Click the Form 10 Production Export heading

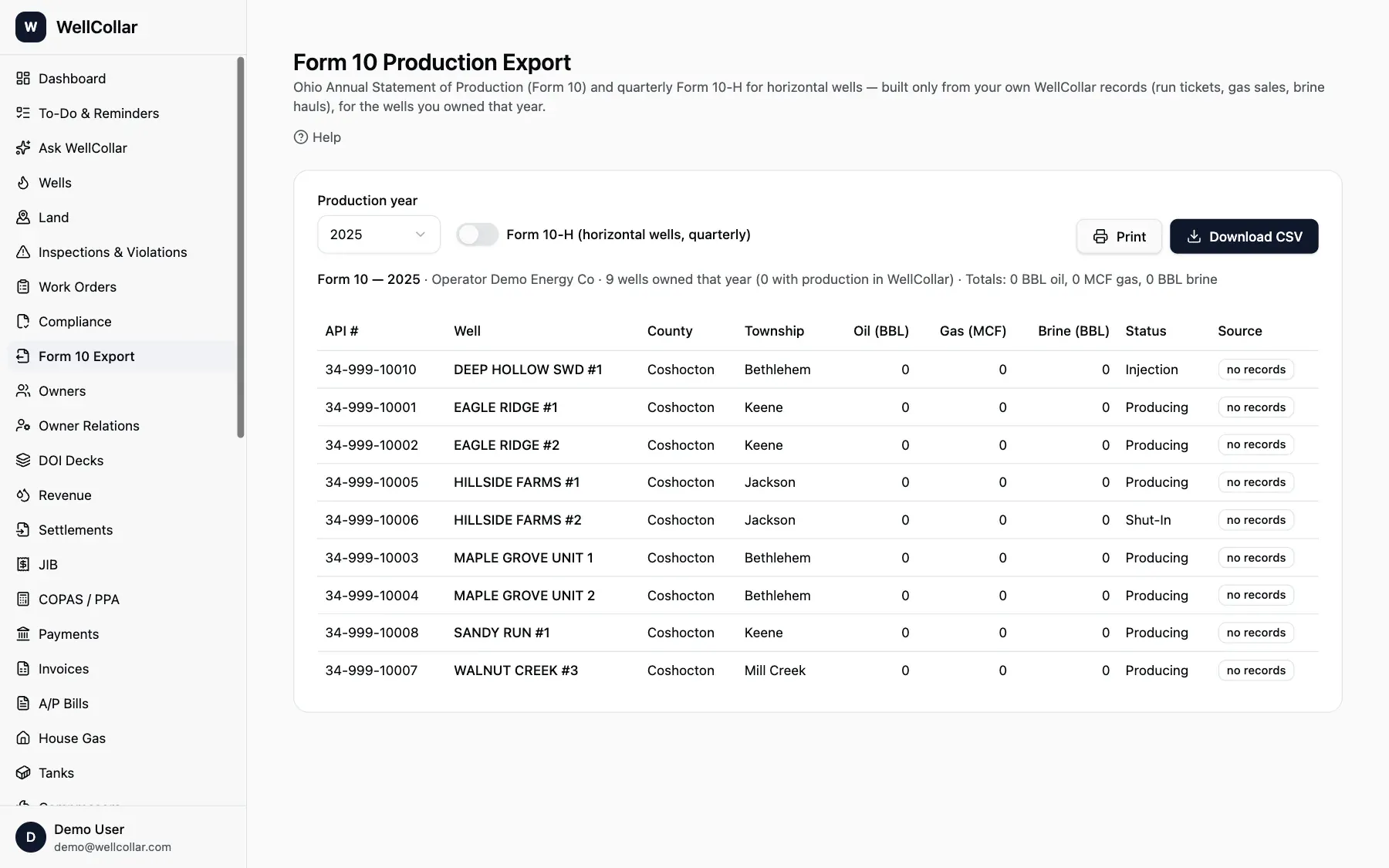[x=431, y=62]
